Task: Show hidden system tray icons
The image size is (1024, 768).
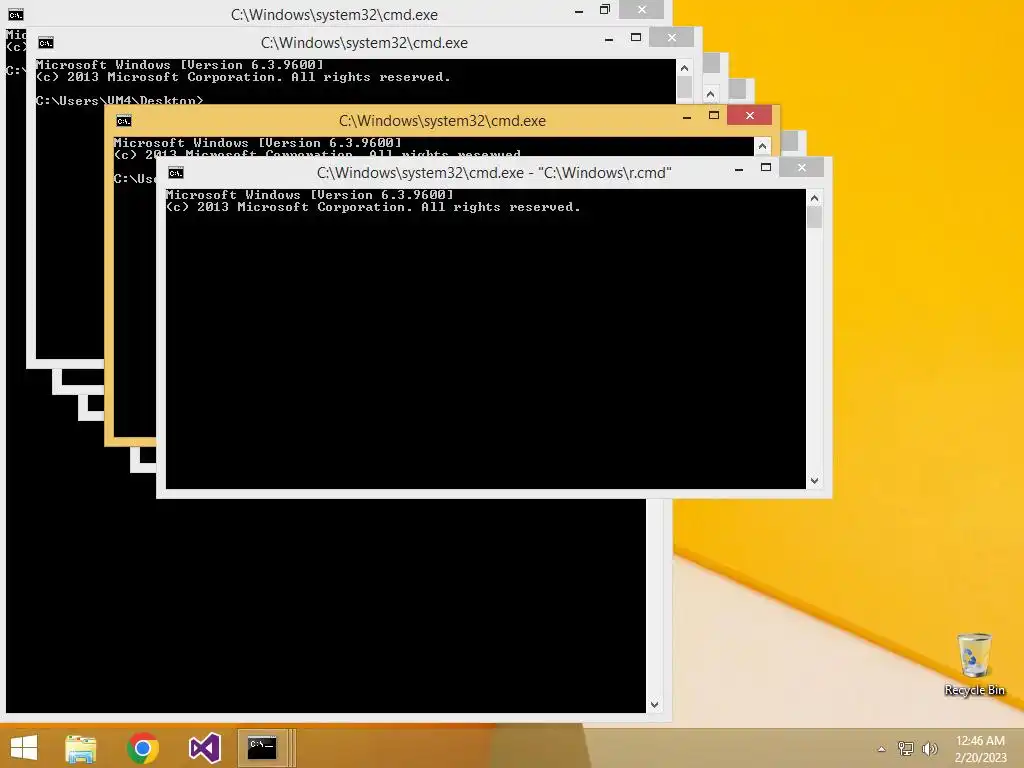Action: (x=882, y=749)
